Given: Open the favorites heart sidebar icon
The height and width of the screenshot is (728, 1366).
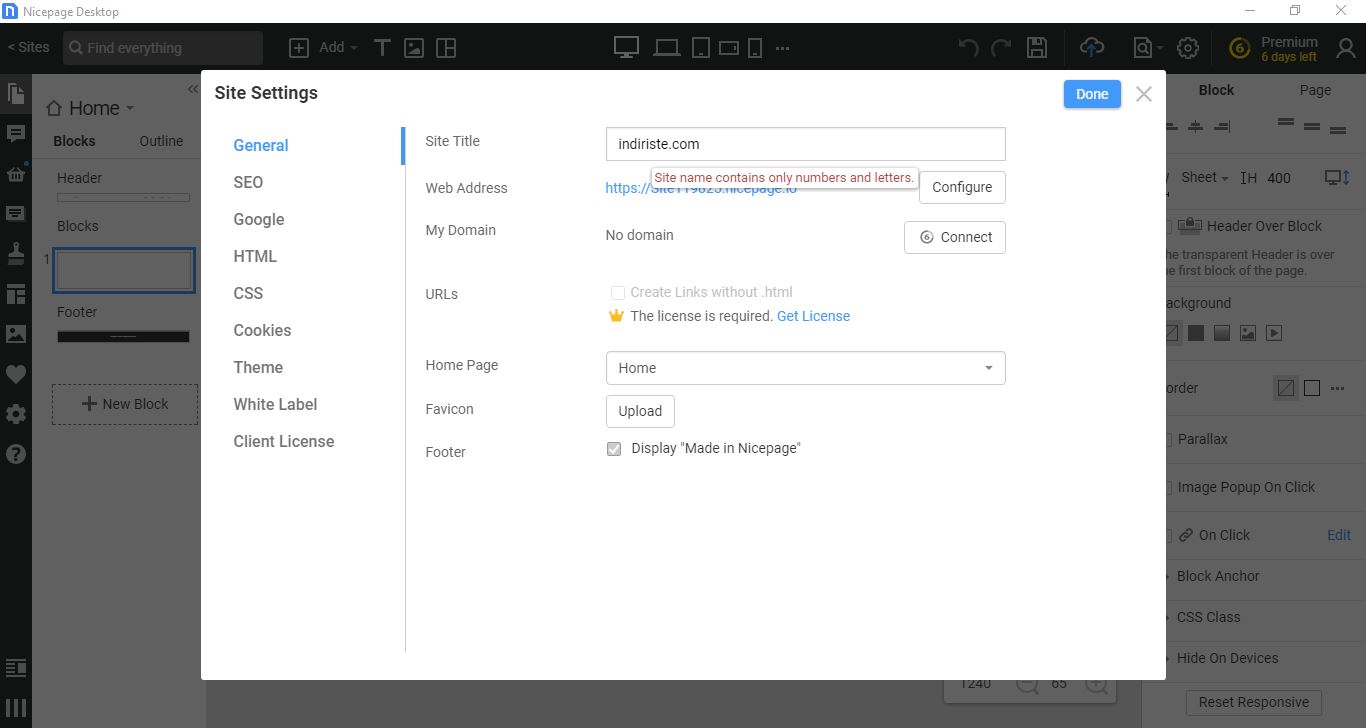Looking at the screenshot, I should [x=16, y=374].
